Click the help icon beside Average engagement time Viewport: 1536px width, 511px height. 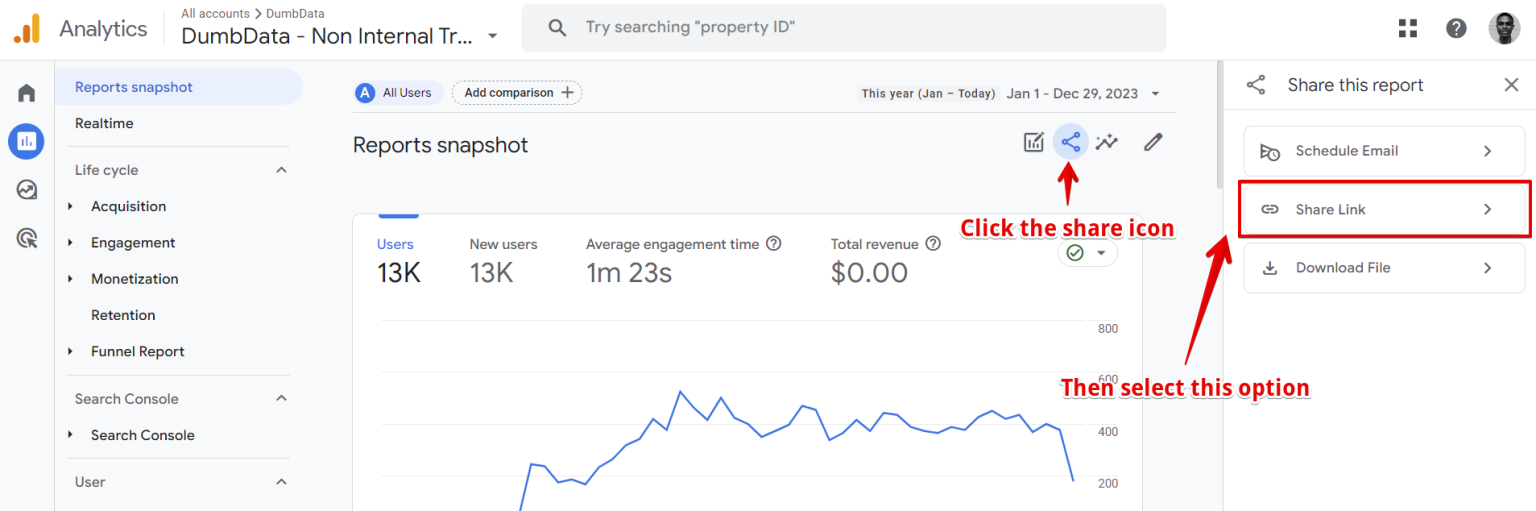[x=773, y=244]
